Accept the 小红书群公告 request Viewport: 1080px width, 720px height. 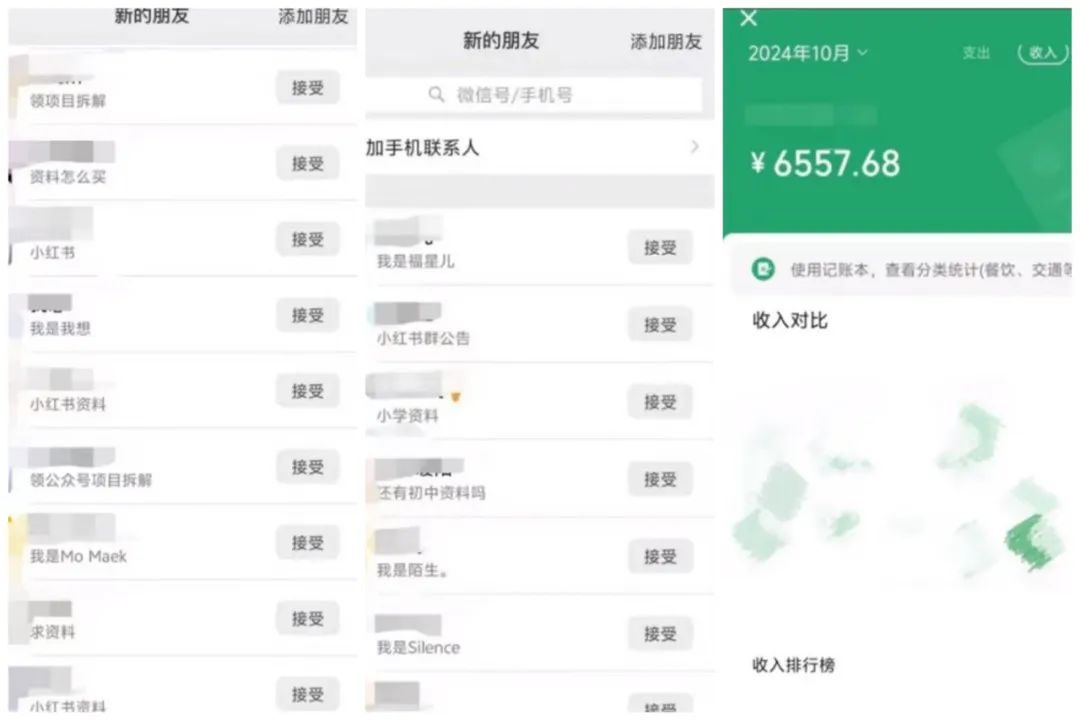click(660, 325)
